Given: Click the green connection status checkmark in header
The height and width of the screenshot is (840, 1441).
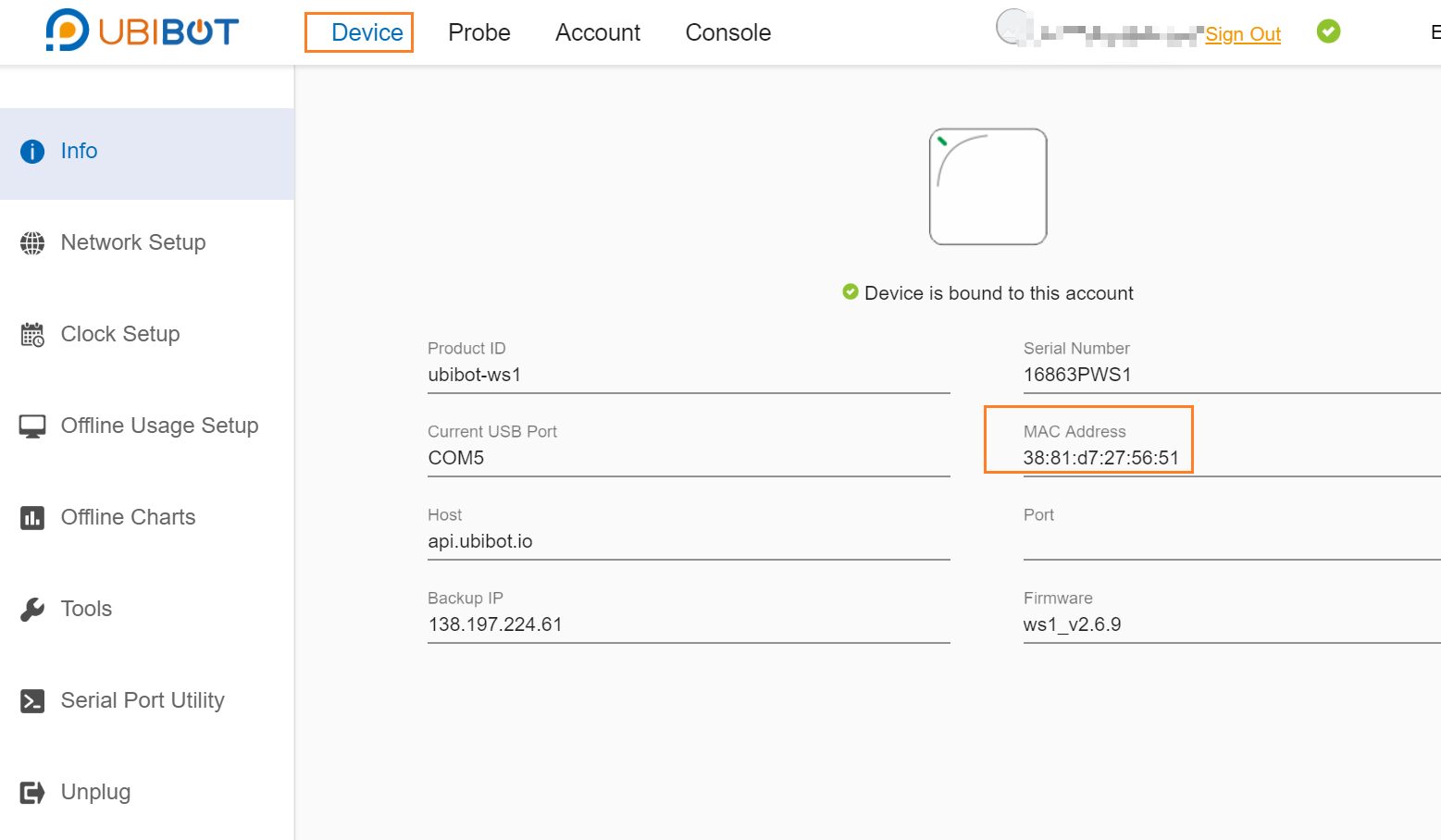Looking at the screenshot, I should point(1328,31).
